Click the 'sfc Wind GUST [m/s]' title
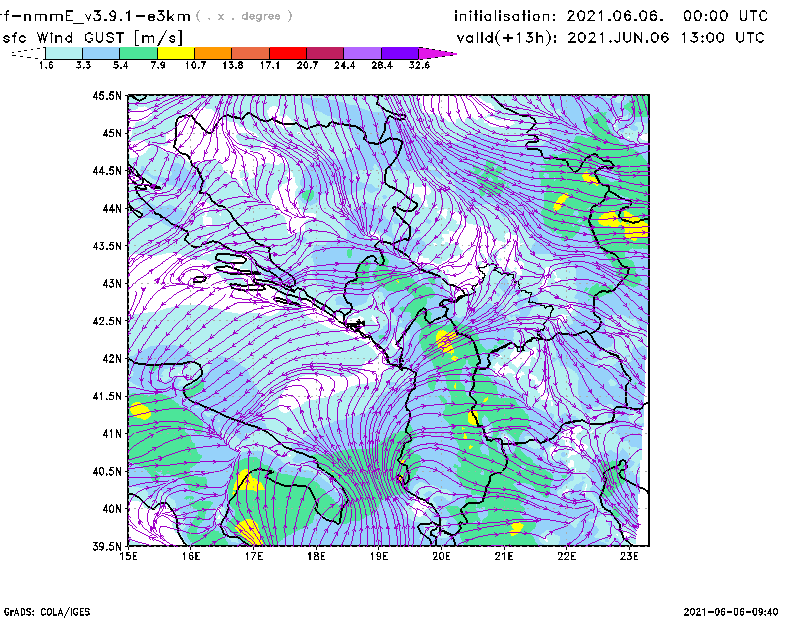 coord(92,37)
